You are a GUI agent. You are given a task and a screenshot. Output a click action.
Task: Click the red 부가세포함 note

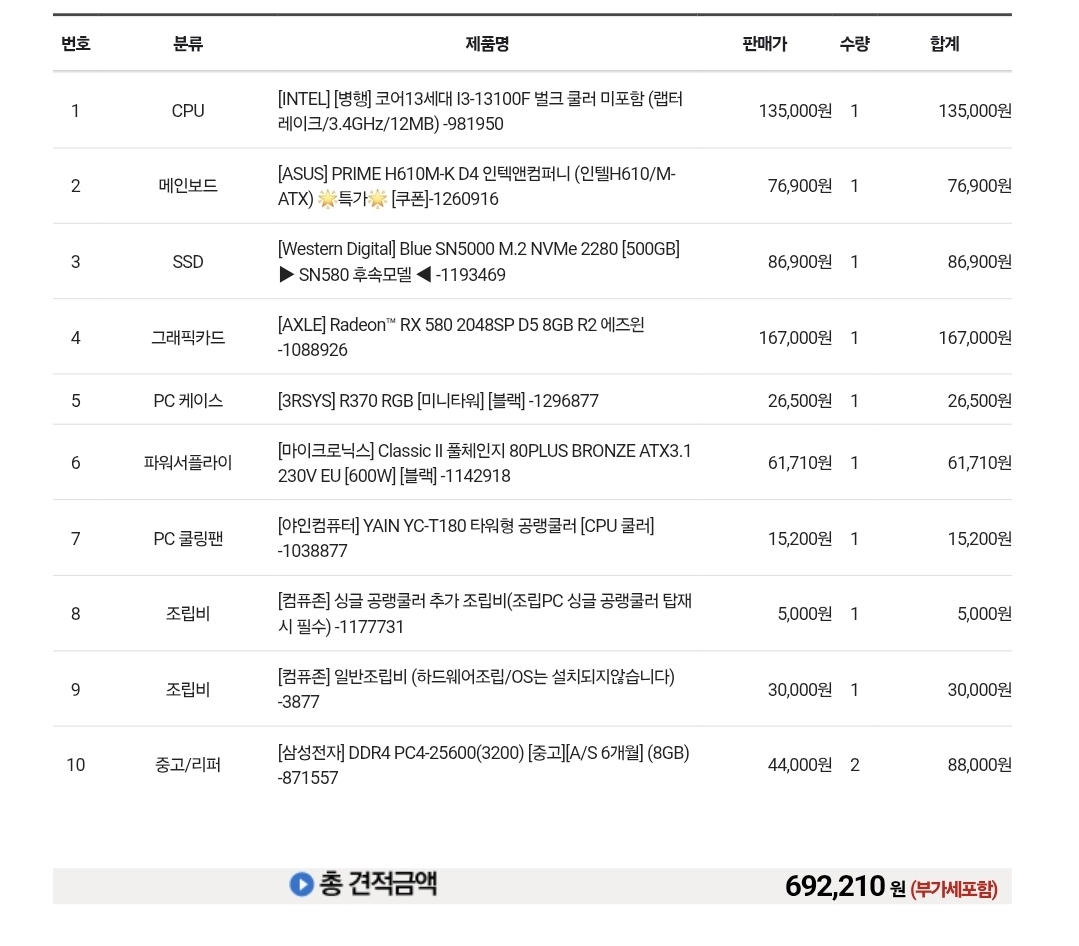point(954,890)
